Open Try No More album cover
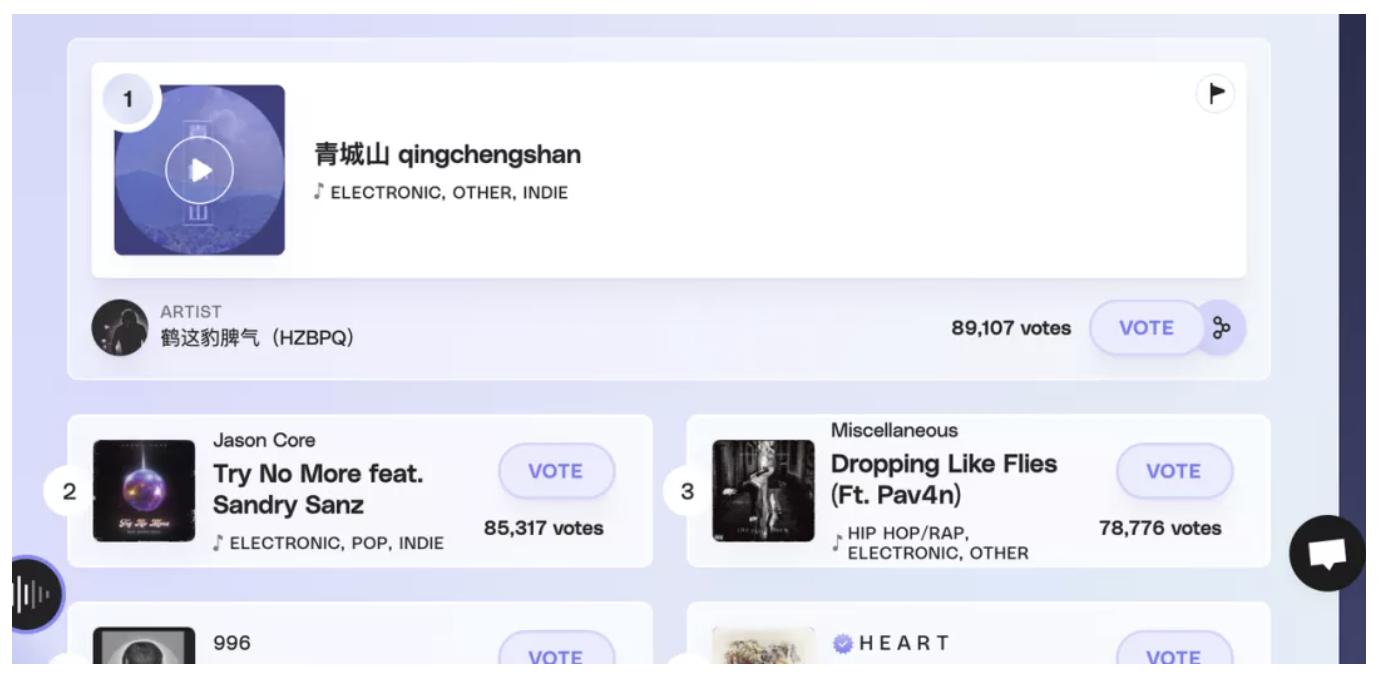 pyautogui.click(x=144, y=491)
